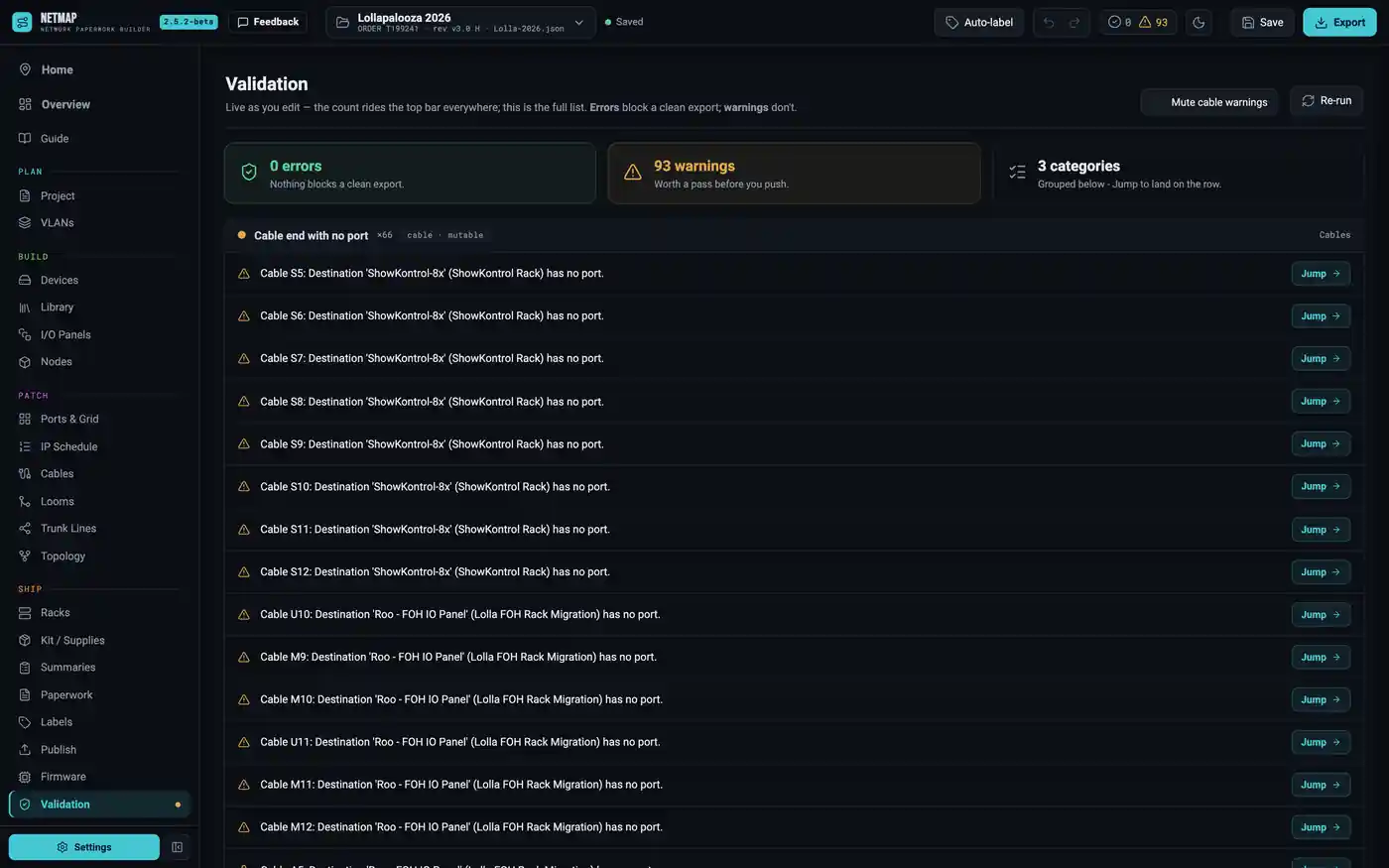Run Auto-label from the top bar
The width and height of the screenshot is (1389, 868).
[978, 22]
